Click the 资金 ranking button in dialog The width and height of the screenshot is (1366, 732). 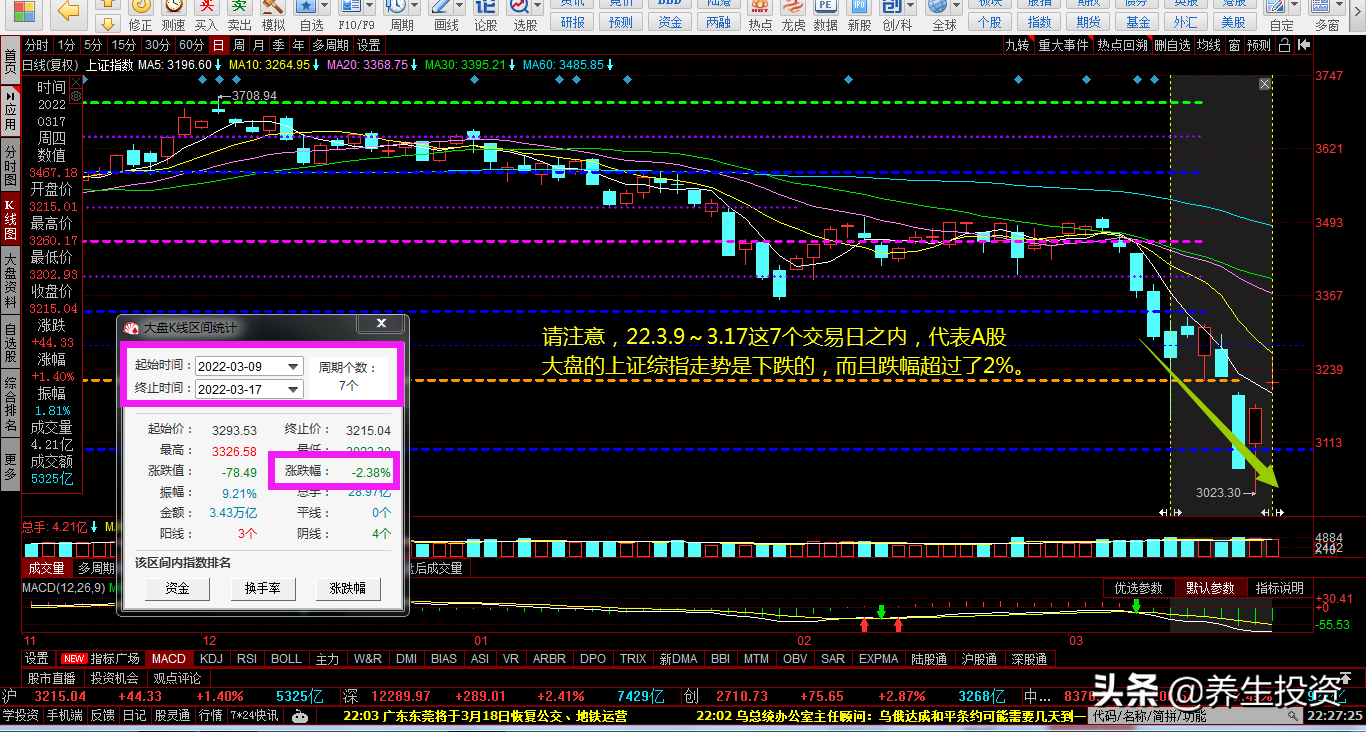[177, 589]
